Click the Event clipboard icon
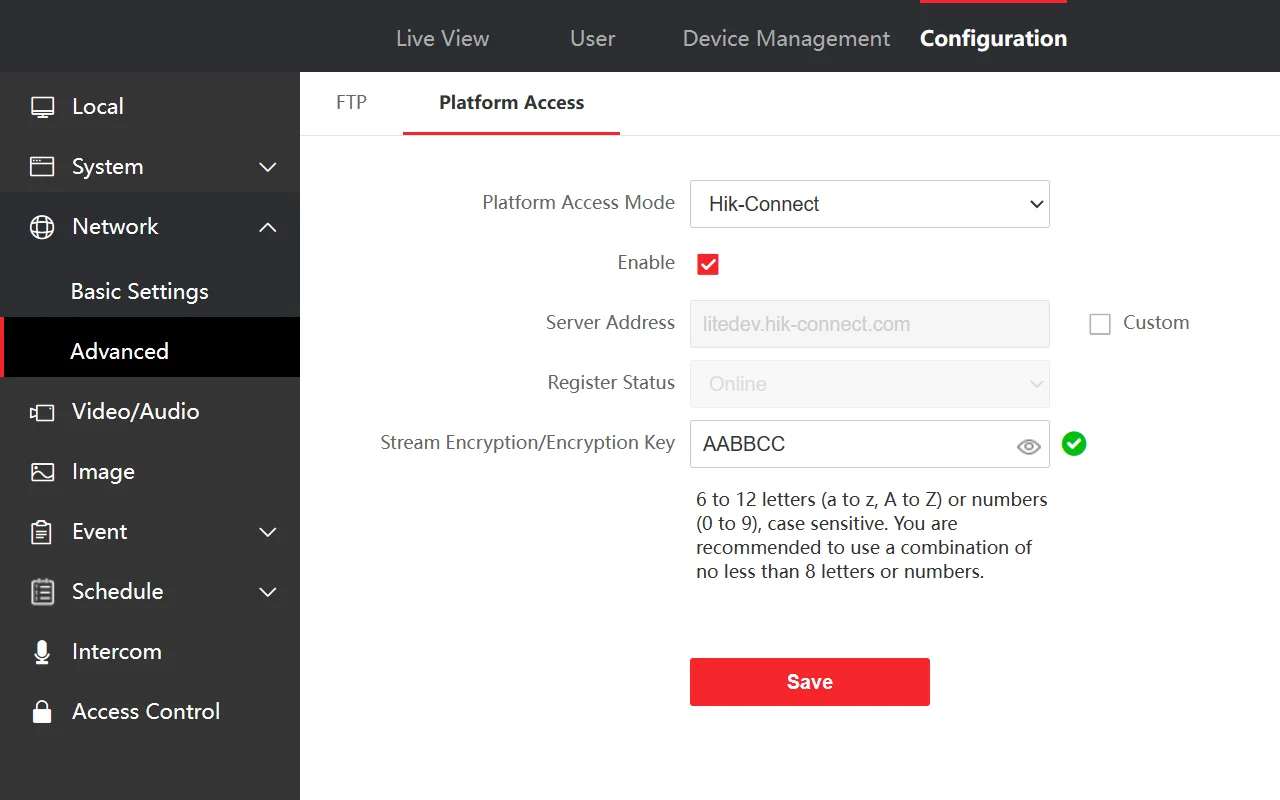 (42, 532)
